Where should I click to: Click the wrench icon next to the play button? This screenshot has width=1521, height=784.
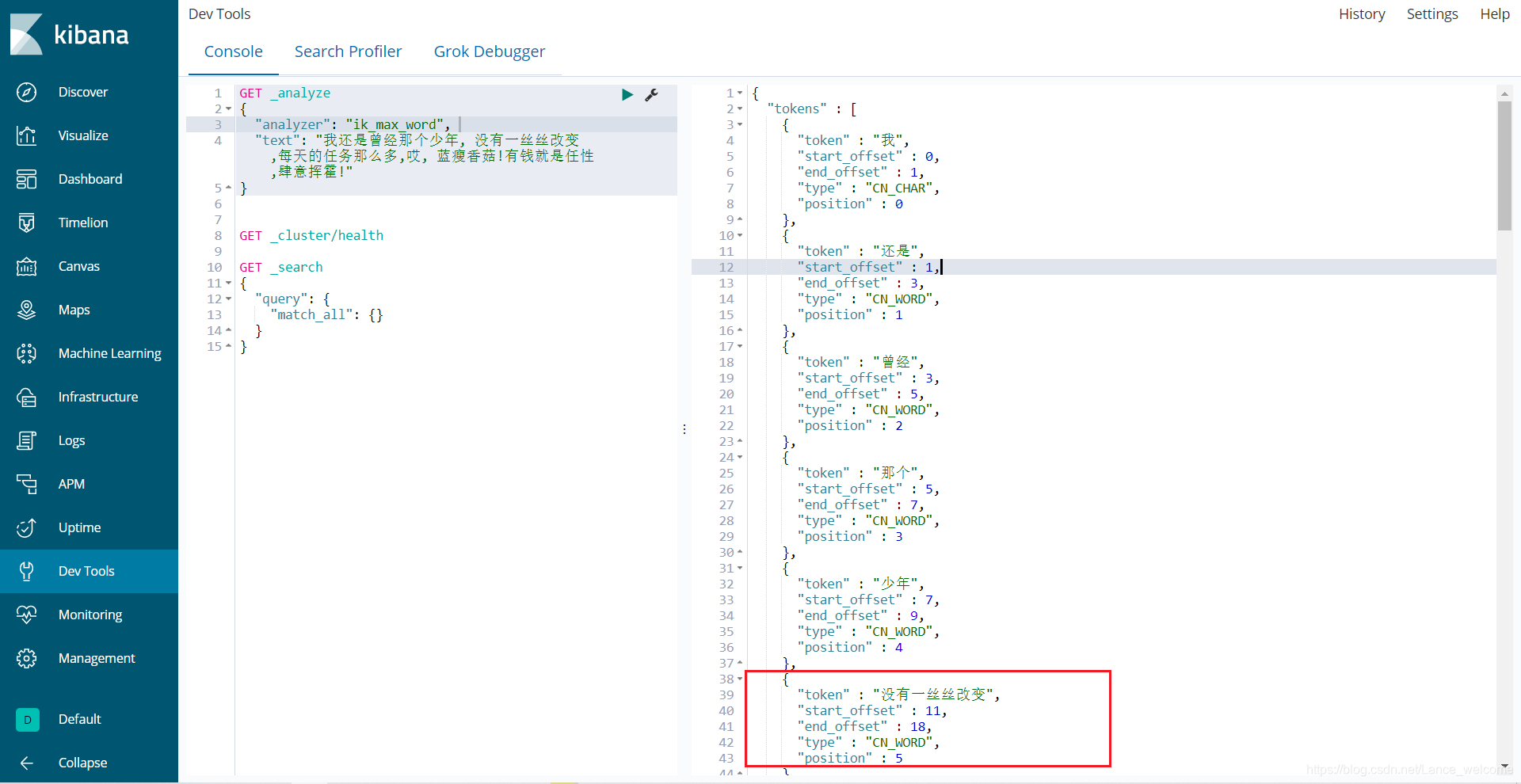click(652, 95)
